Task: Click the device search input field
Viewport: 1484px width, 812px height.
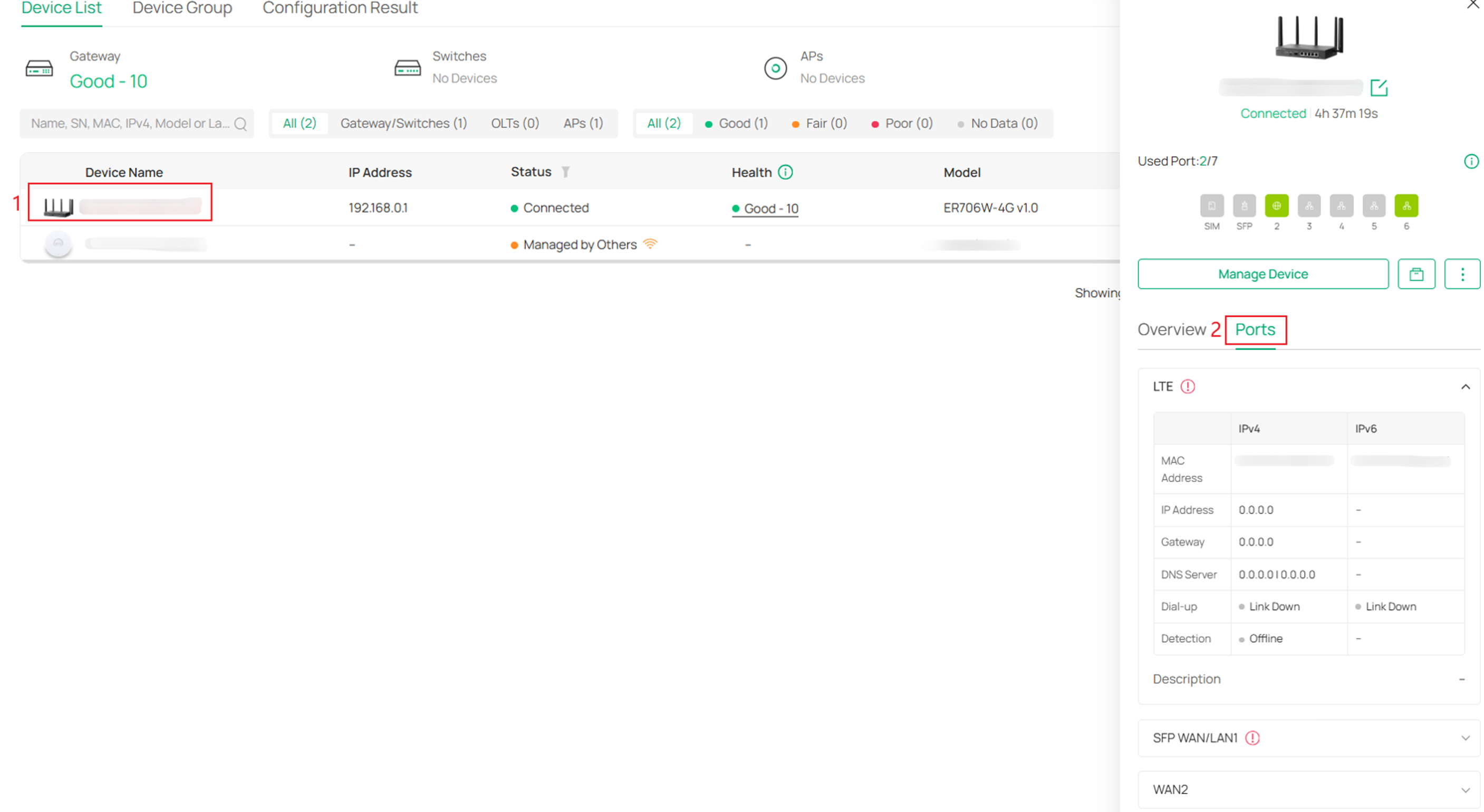Action: click(x=137, y=124)
